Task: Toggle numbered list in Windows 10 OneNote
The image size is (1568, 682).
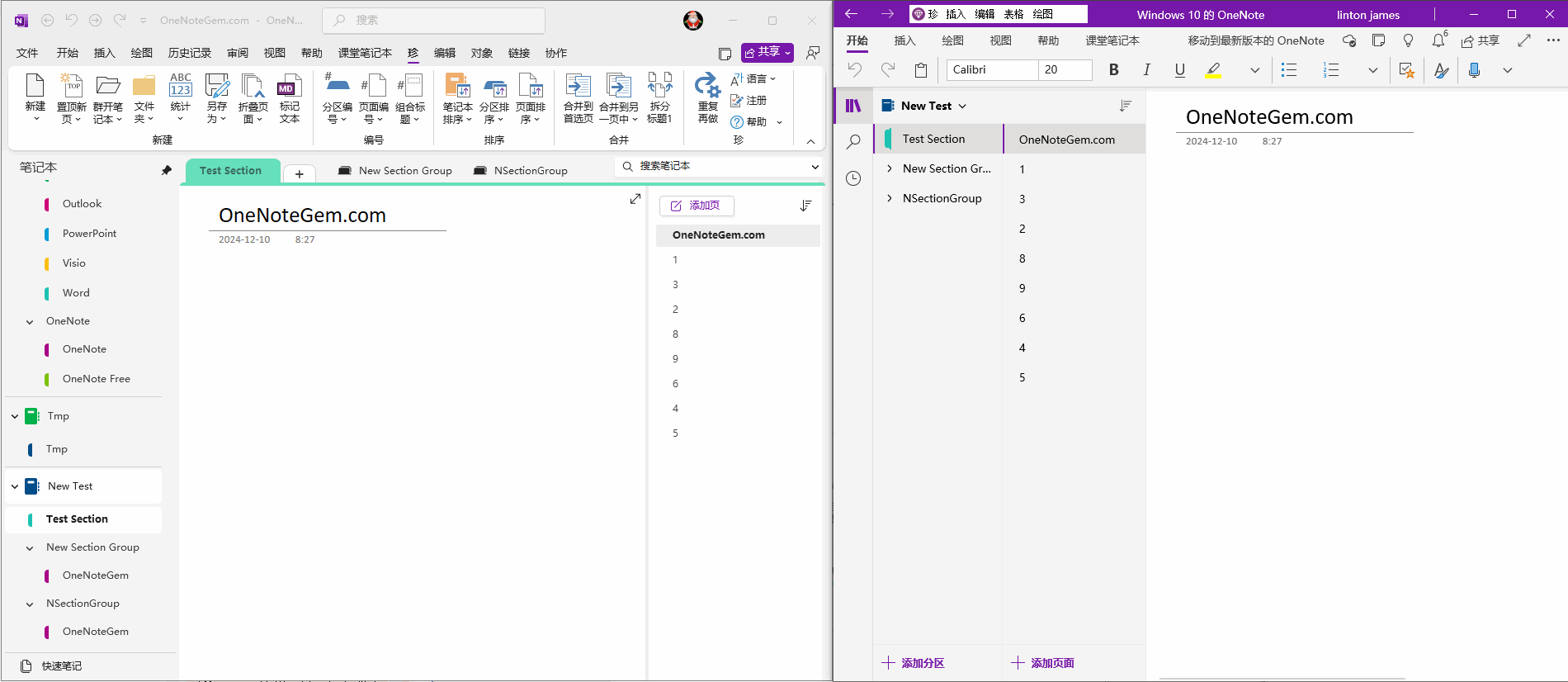Action: coord(1331,70)
